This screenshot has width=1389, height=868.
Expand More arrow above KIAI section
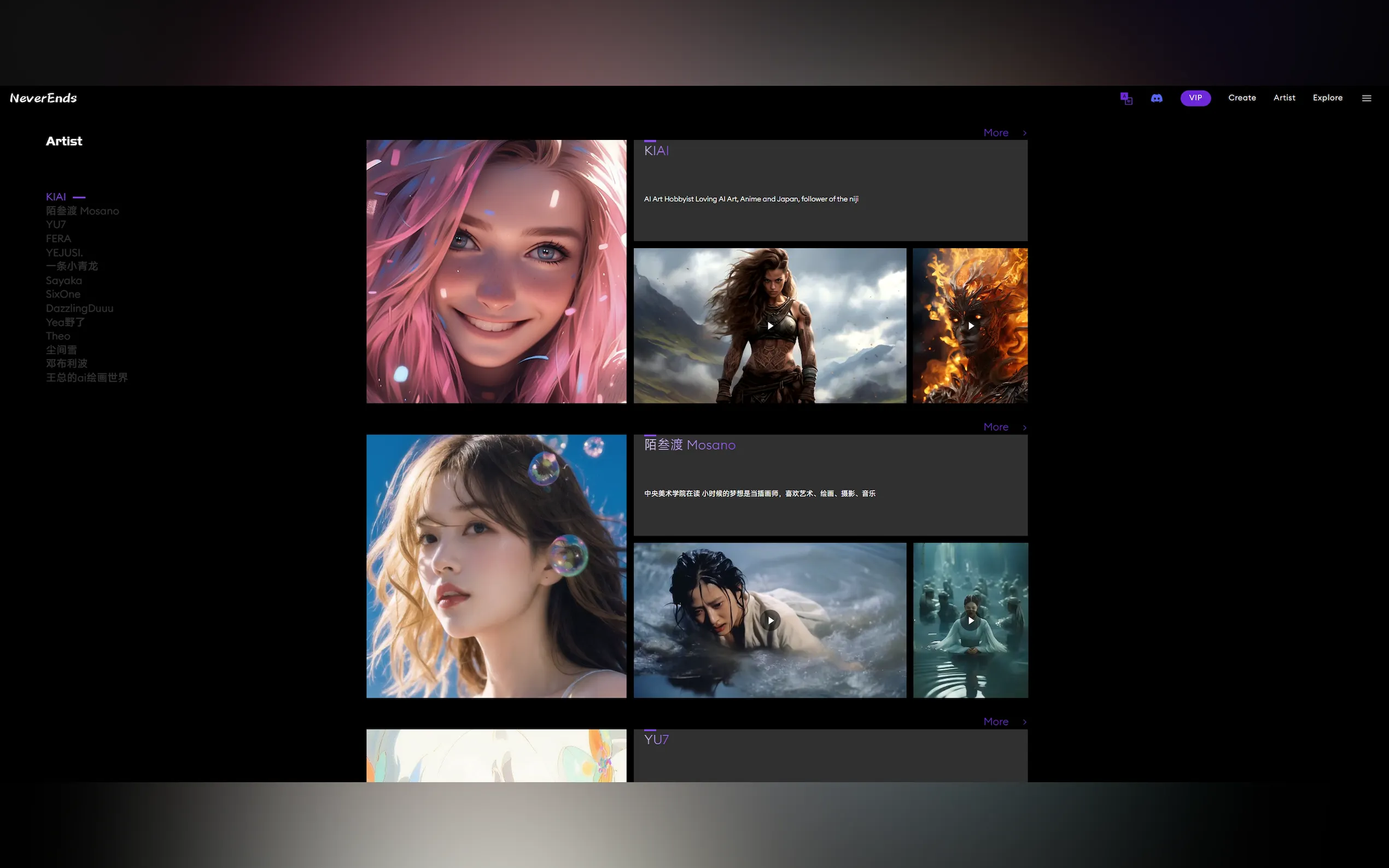[x=1024, y=133]
